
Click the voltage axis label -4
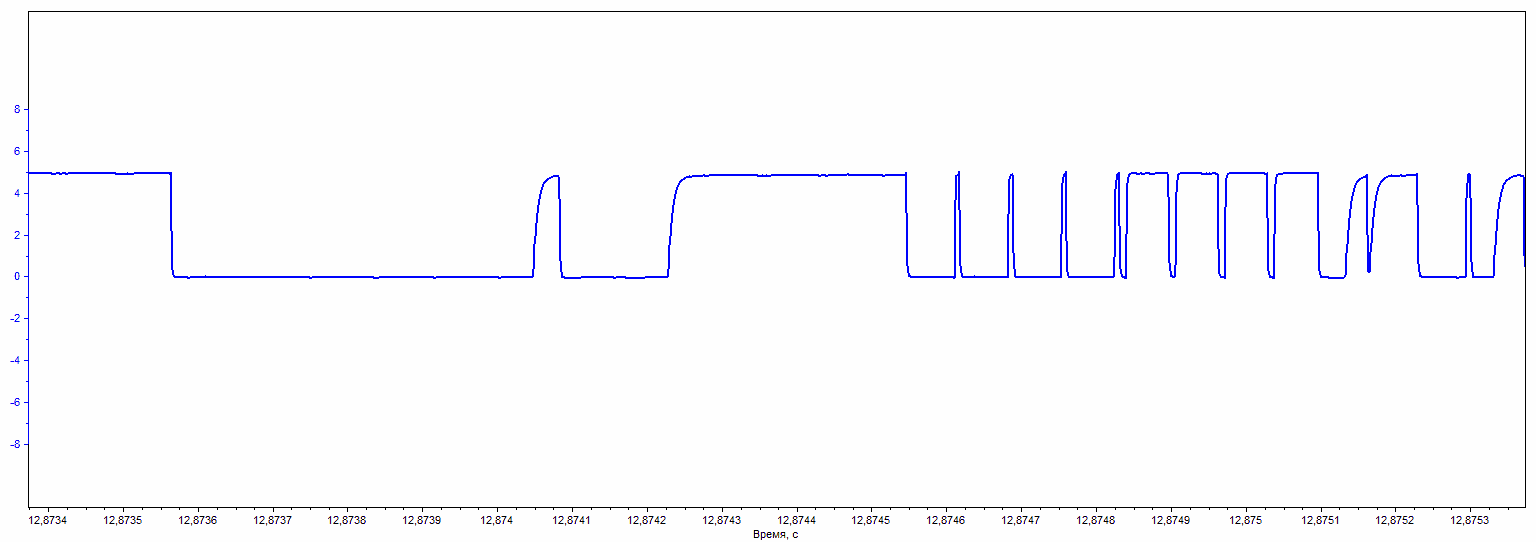[x=15, y=361]
